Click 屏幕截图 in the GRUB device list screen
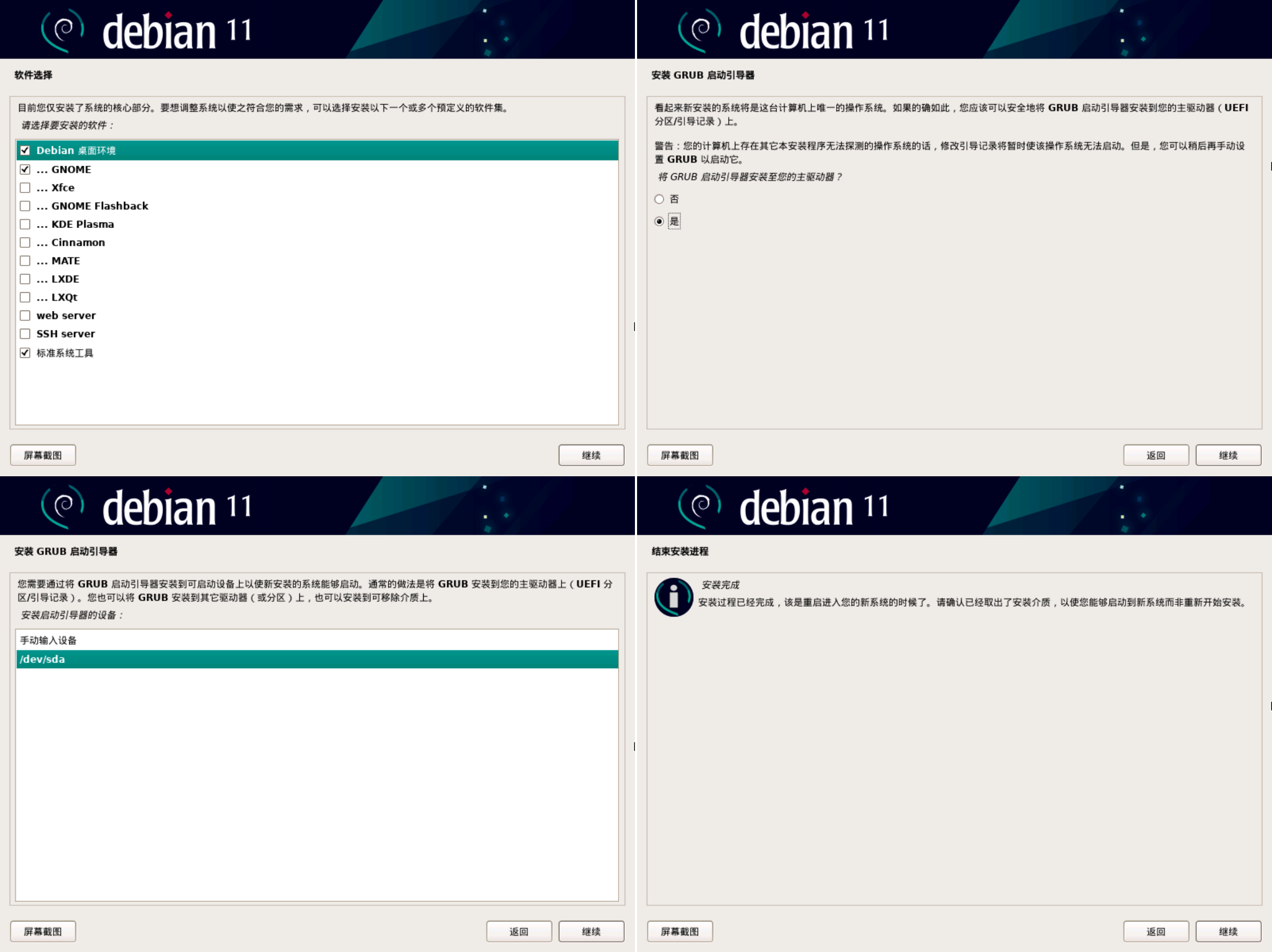The image size is (1272, 952). point(43,931)
